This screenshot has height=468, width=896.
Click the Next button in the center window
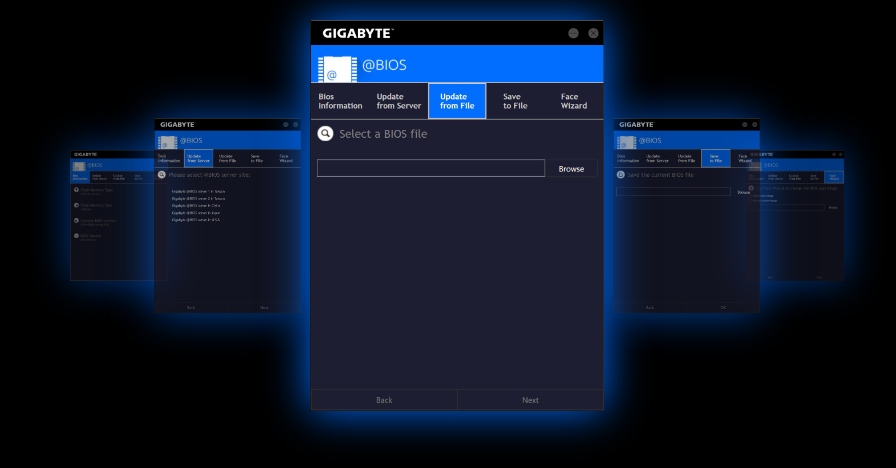530,400
